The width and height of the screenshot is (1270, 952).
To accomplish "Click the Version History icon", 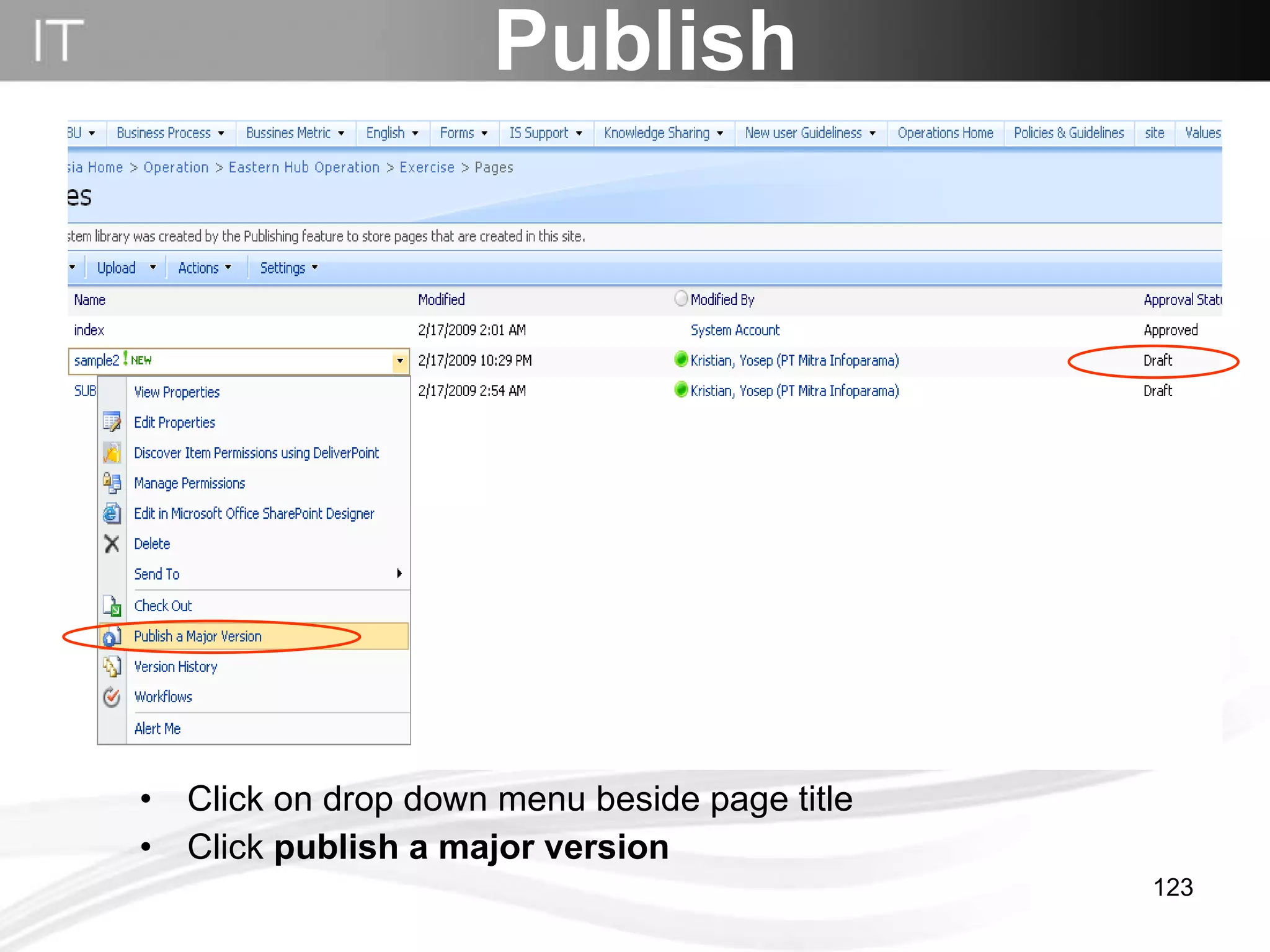I will pos(112,666).
